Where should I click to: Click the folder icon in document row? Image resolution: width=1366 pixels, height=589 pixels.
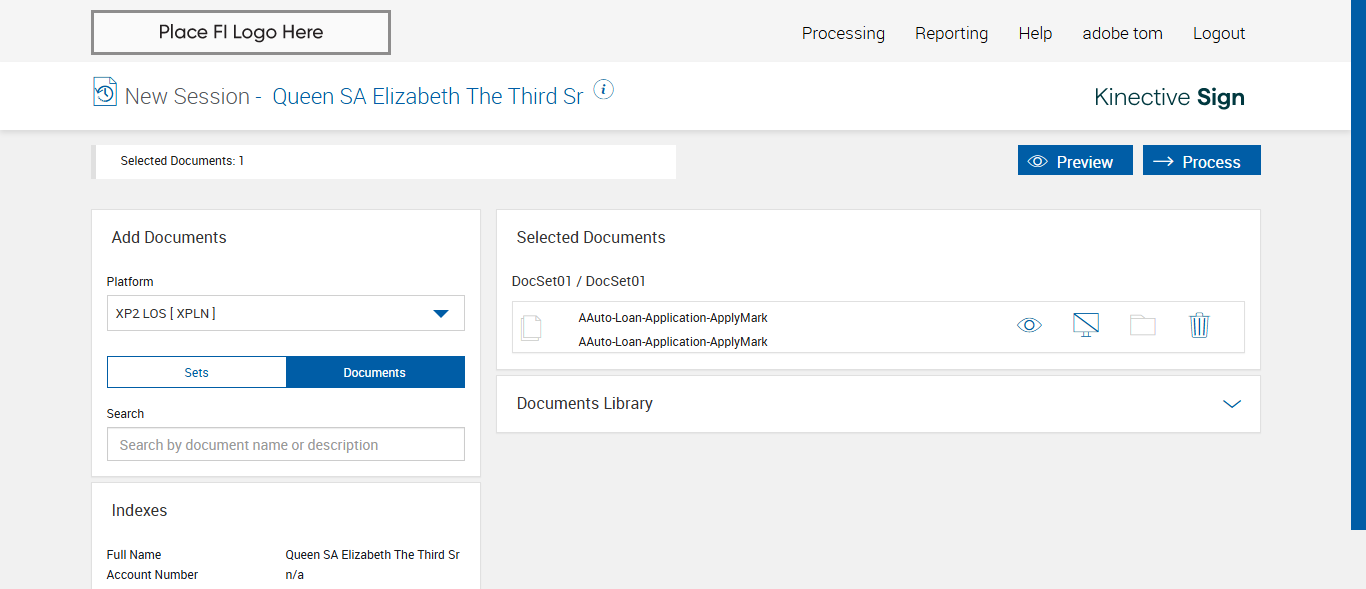coord(1142,325)
